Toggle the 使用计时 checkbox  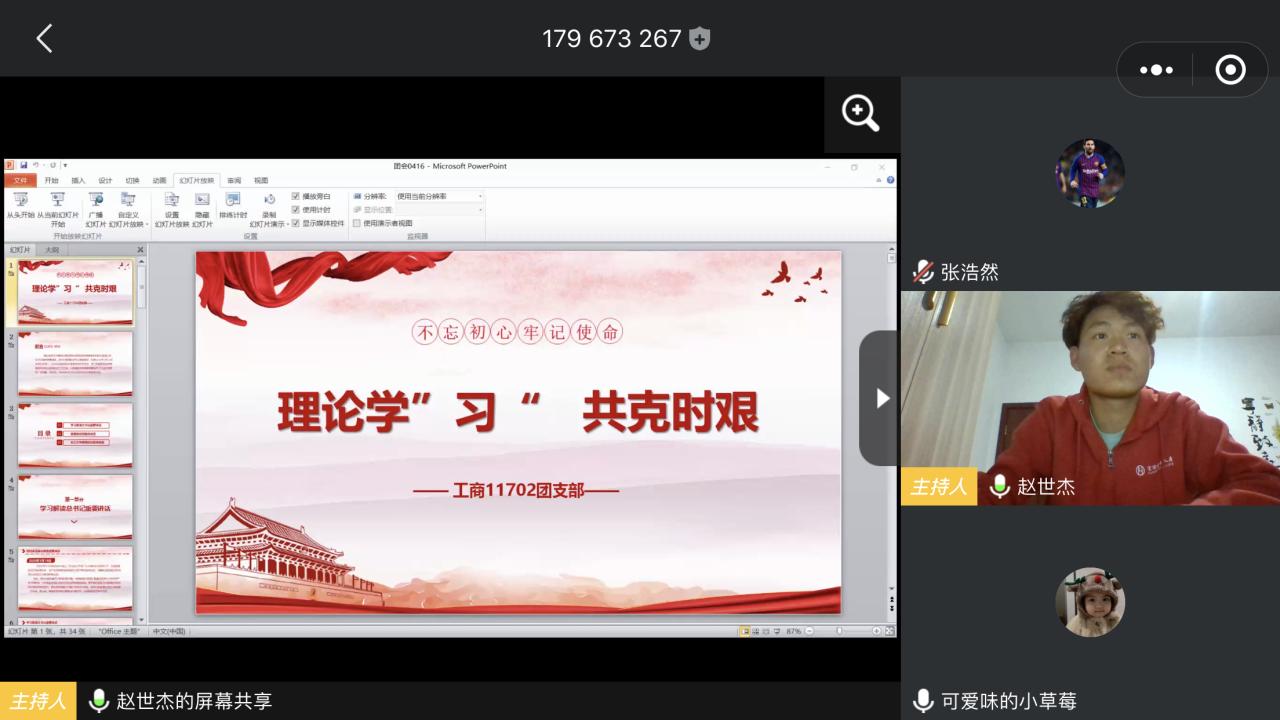coord(296,210)
